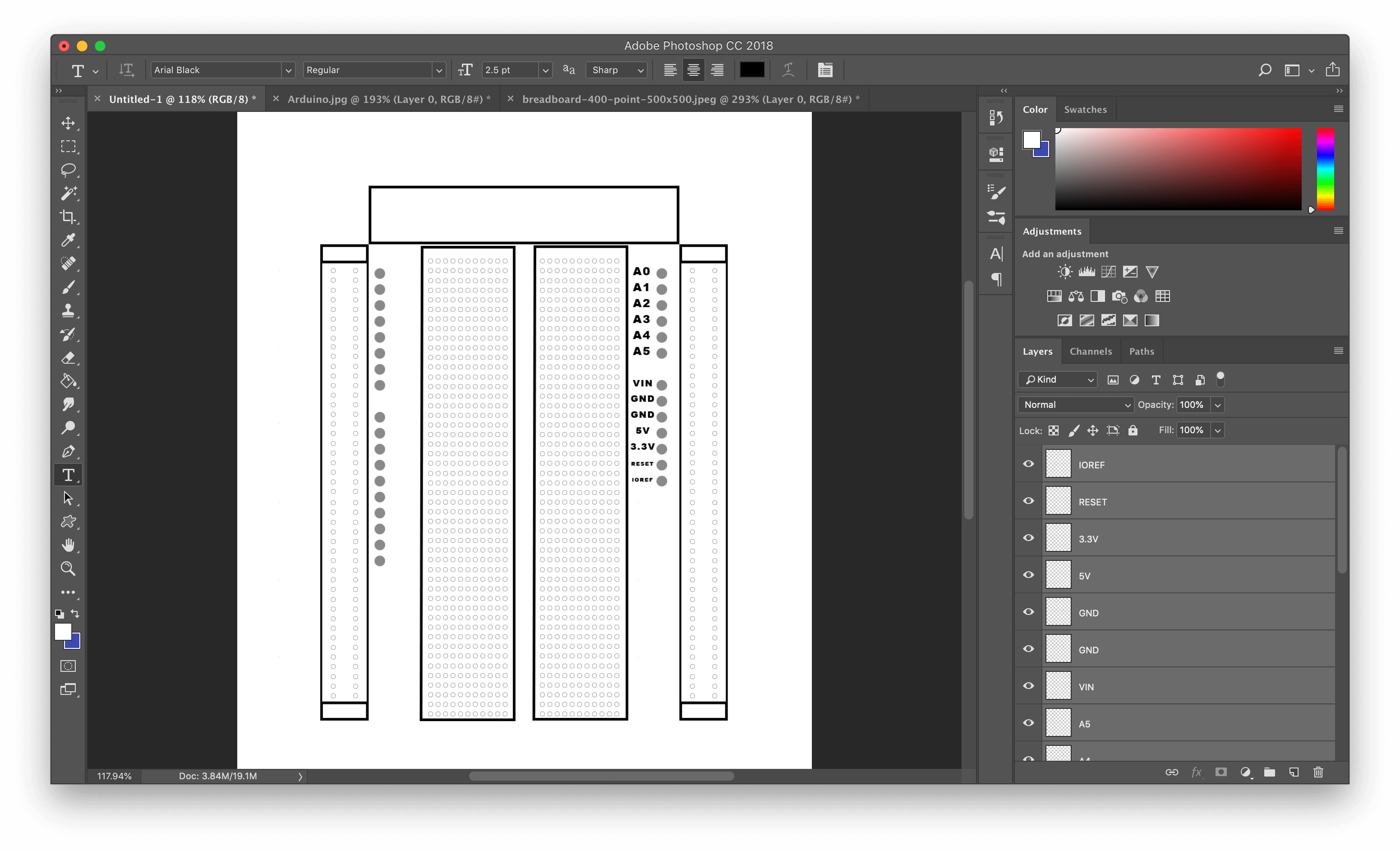
Task: Select the Zoom tool
Action: point(68,568)
